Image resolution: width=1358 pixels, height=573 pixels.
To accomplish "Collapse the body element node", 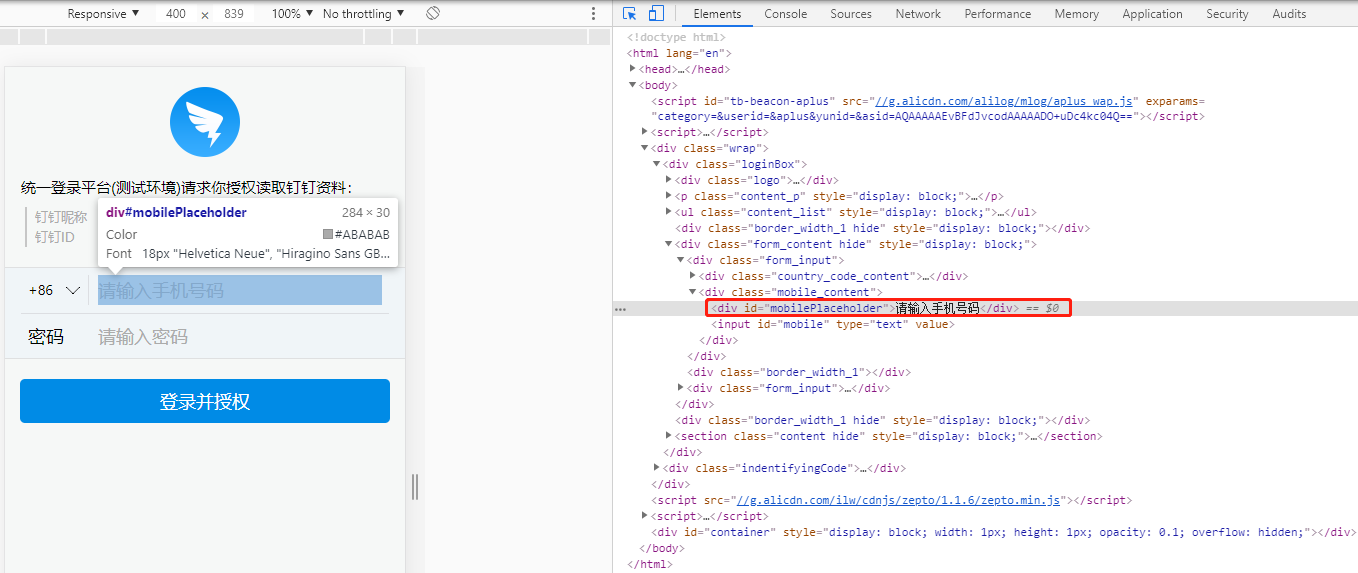I will pyautogui.click(x=633, y=85).
